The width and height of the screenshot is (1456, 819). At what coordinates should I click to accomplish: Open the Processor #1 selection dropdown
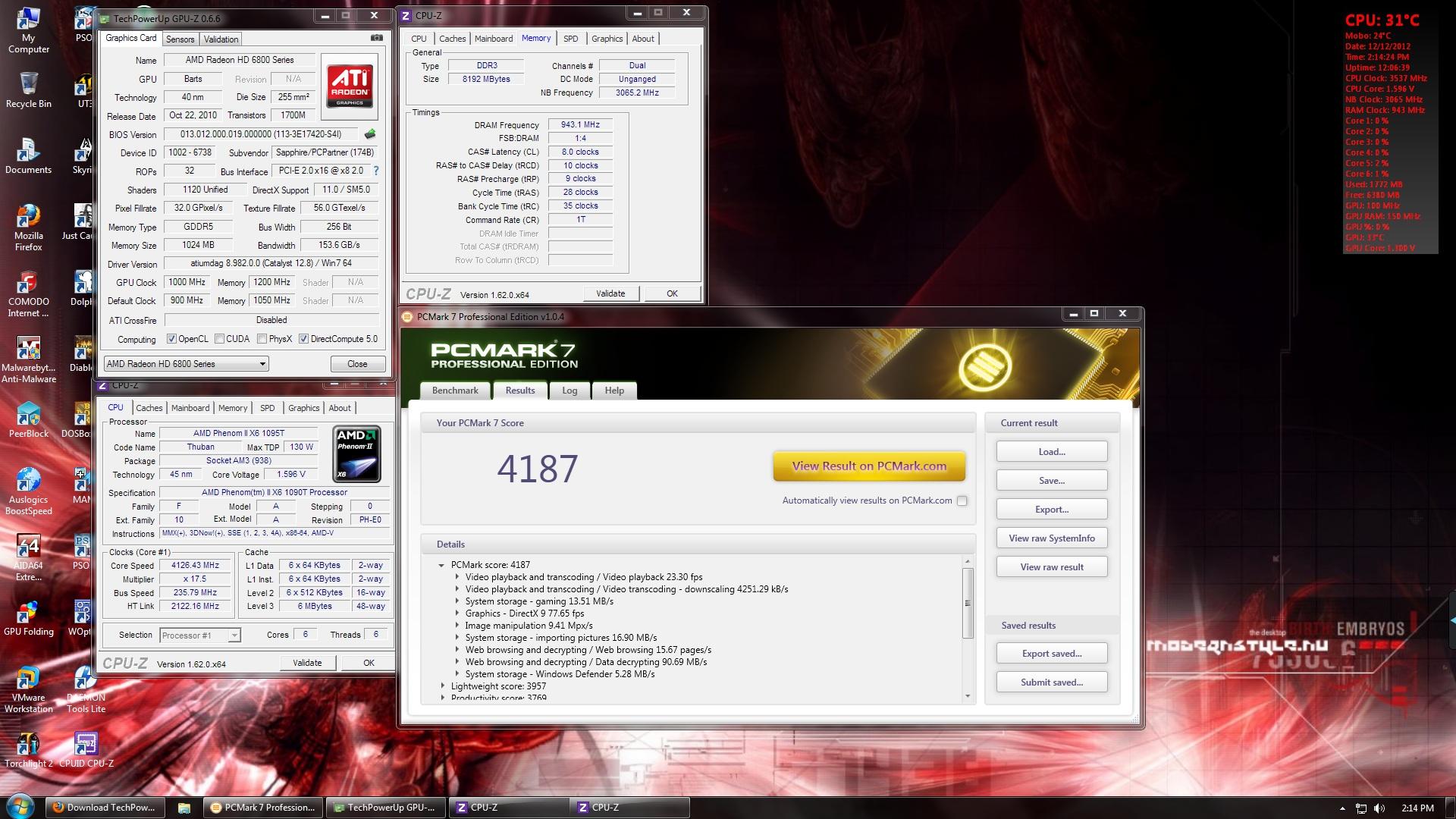tap(200, 635)
